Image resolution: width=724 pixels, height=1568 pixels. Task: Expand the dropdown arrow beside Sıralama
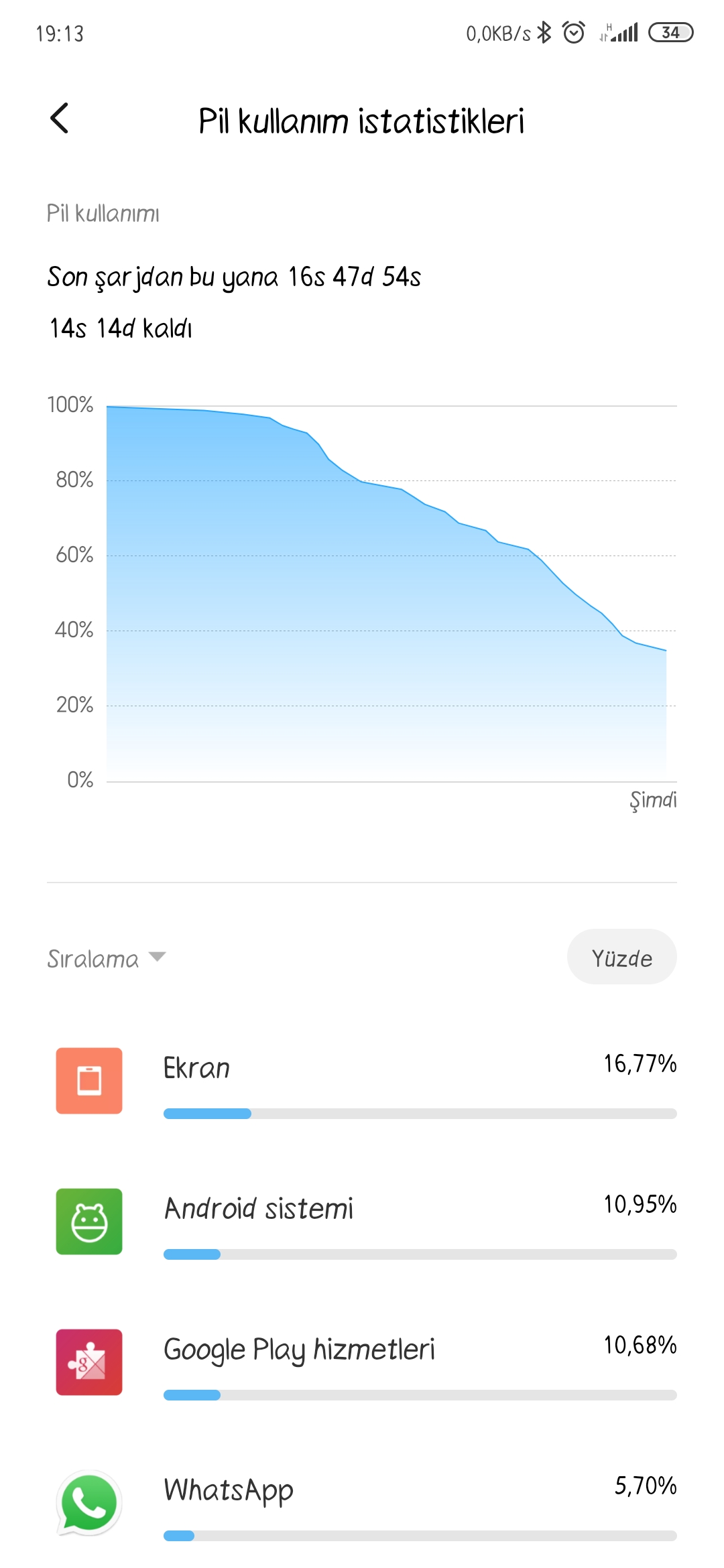coord(157,957)
